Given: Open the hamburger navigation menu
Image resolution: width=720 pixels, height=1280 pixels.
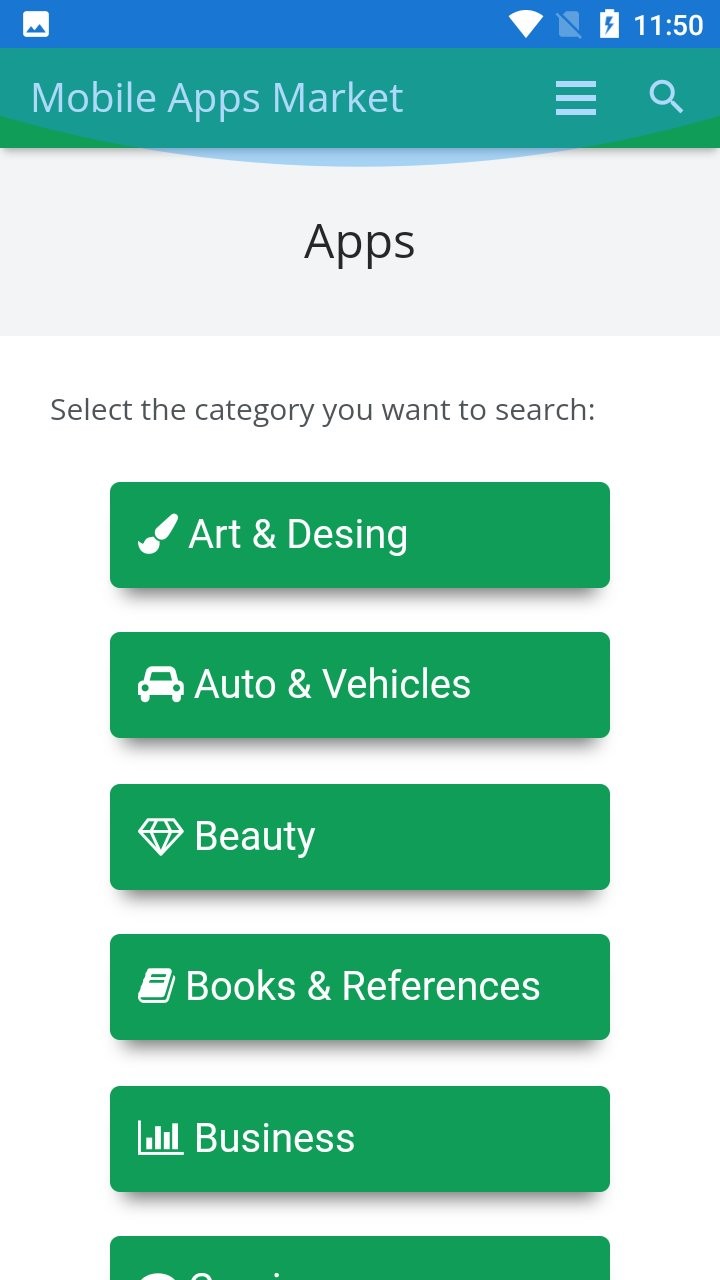Looking at the screenshot, I should coord(576,98).
